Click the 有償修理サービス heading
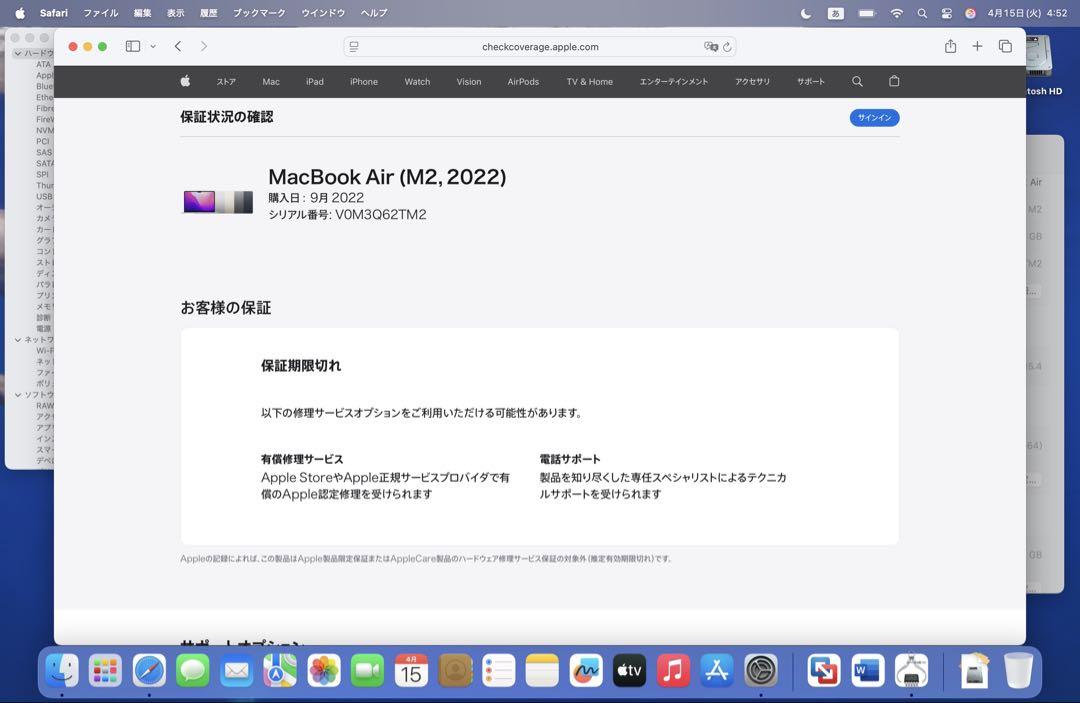 point(302,459)
